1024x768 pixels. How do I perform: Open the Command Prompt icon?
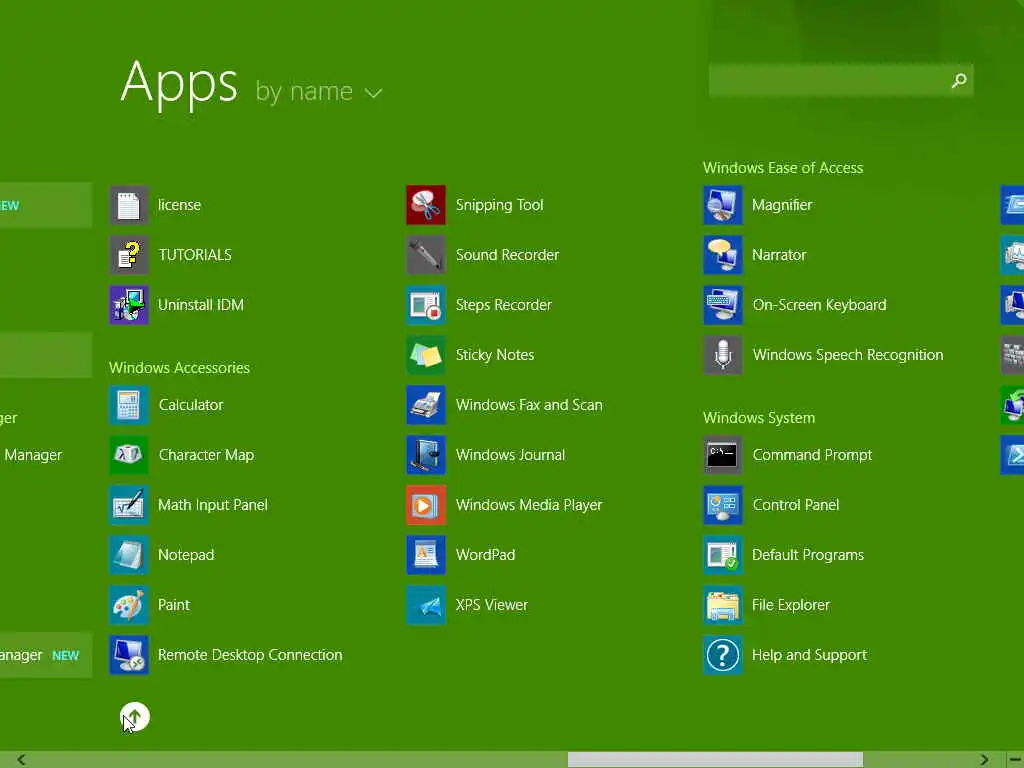[723, 455]
